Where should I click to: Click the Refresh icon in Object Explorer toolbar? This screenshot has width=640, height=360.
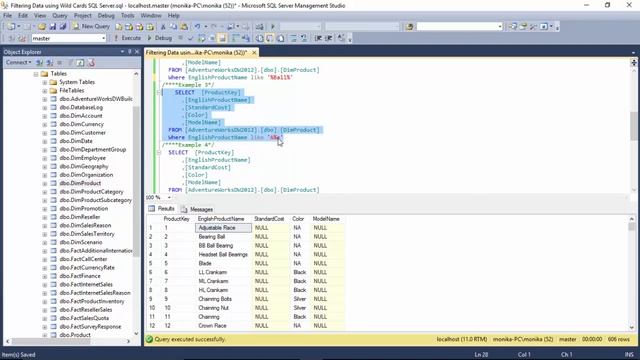(x=80, y=62)
